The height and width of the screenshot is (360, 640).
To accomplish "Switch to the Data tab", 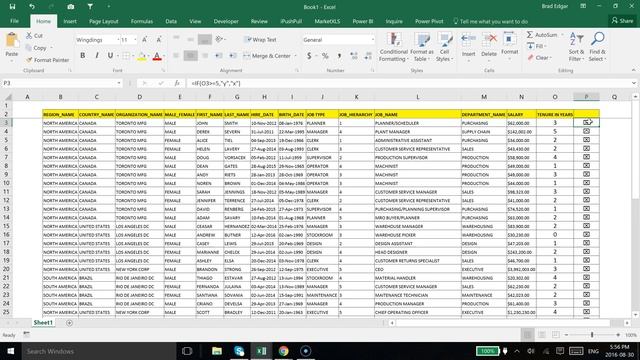I will [171, 21].
